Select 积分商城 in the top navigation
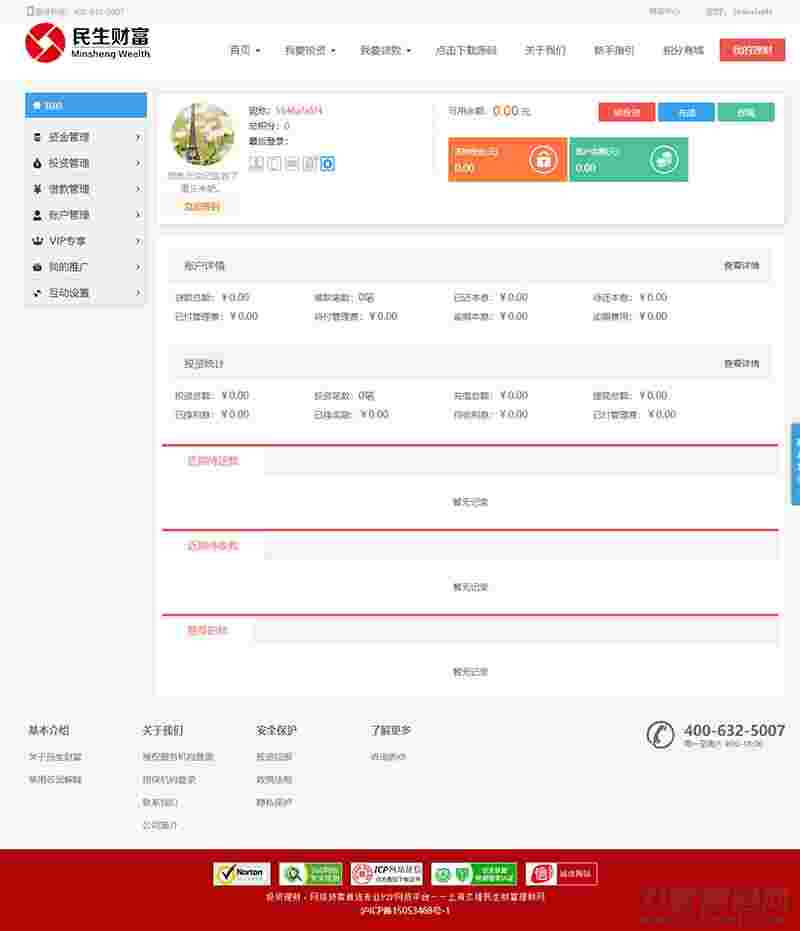 [682, 49]
